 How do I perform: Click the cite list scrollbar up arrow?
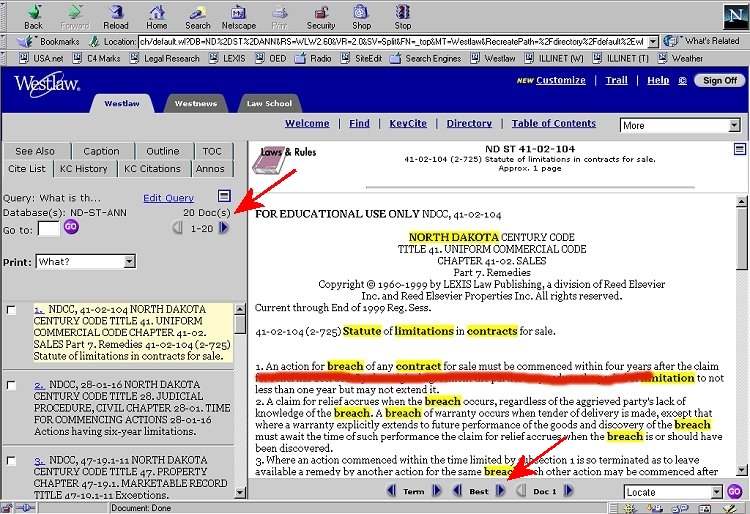[x=240, y=308]
